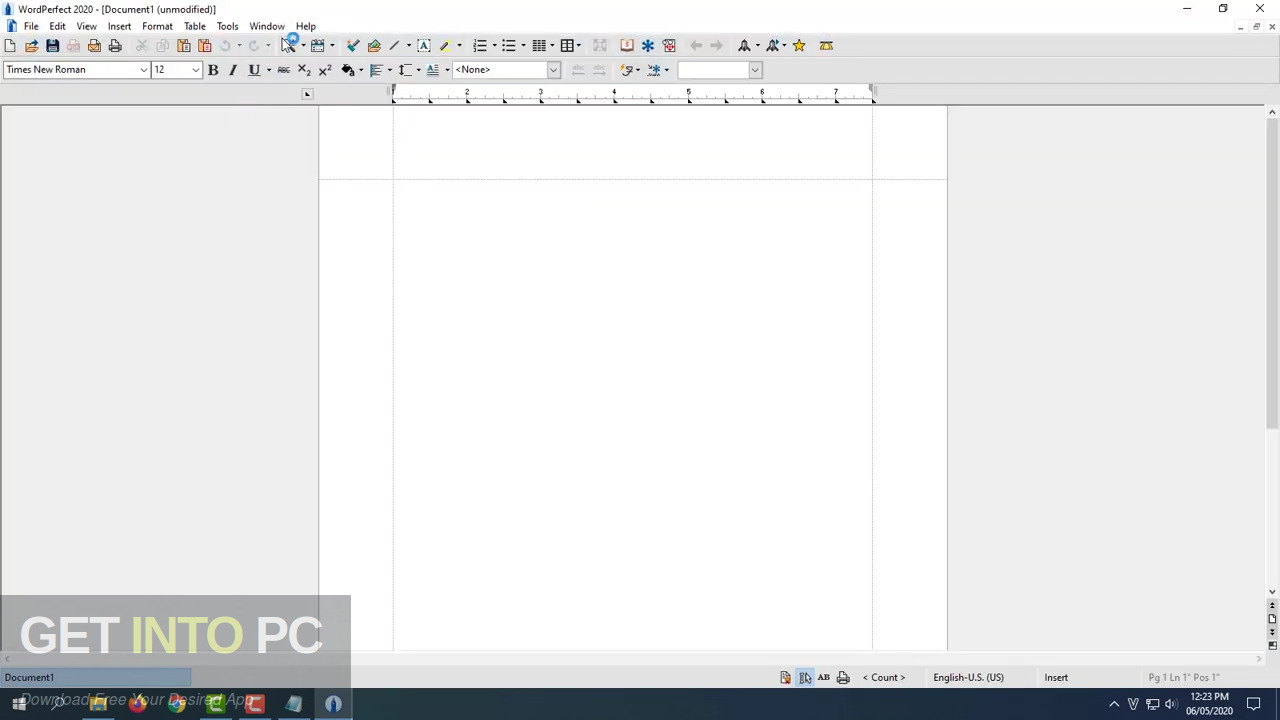Click the Paste clipboard icon
This screenshot has width=1280, height=720.
pos(184,46)
